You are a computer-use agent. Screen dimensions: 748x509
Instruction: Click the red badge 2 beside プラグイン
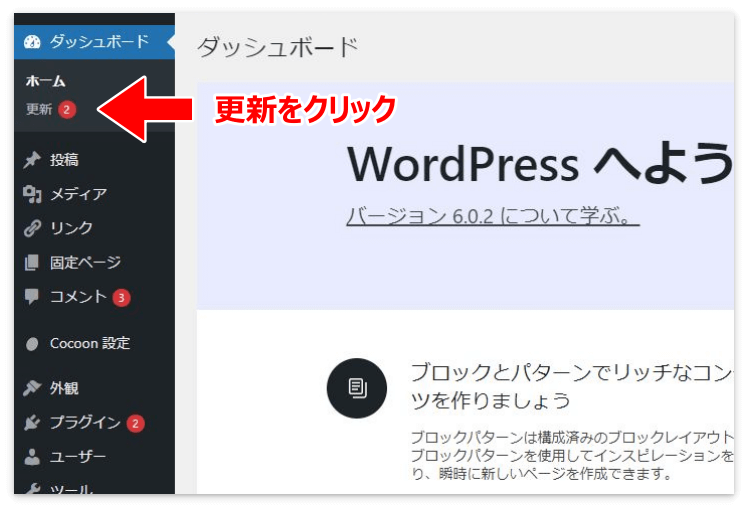[x=135, y=423]
